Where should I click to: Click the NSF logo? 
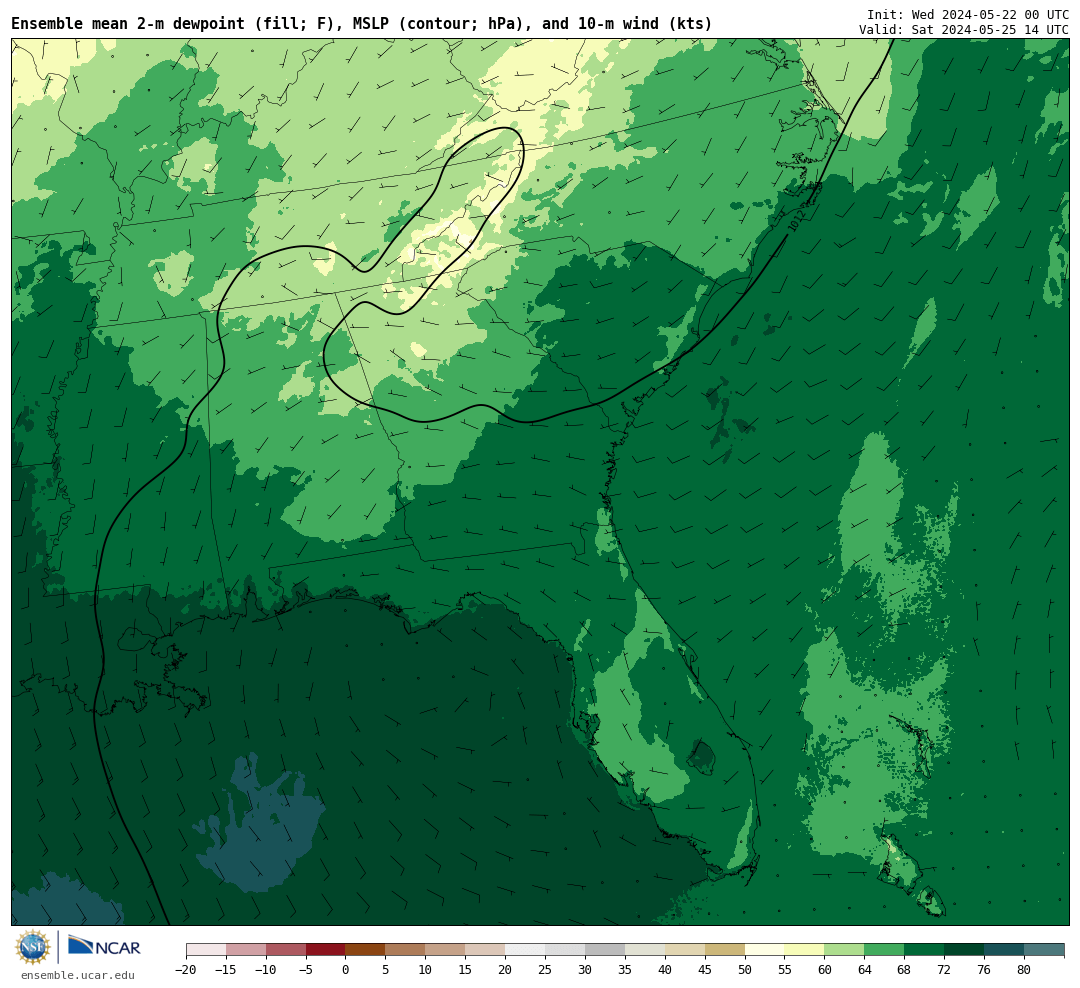[32, 947]
